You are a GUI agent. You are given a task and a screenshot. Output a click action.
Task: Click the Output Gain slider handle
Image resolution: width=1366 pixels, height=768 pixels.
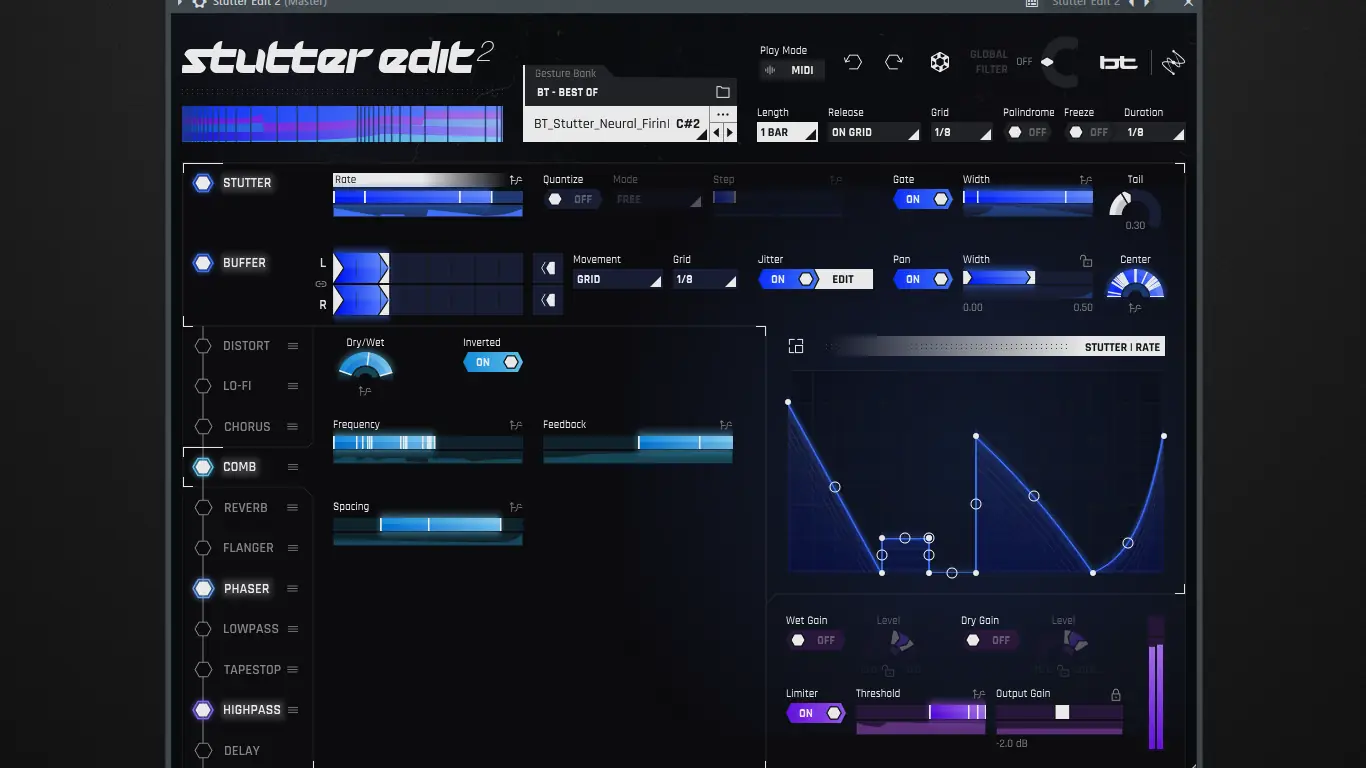tap(1062, 712)
